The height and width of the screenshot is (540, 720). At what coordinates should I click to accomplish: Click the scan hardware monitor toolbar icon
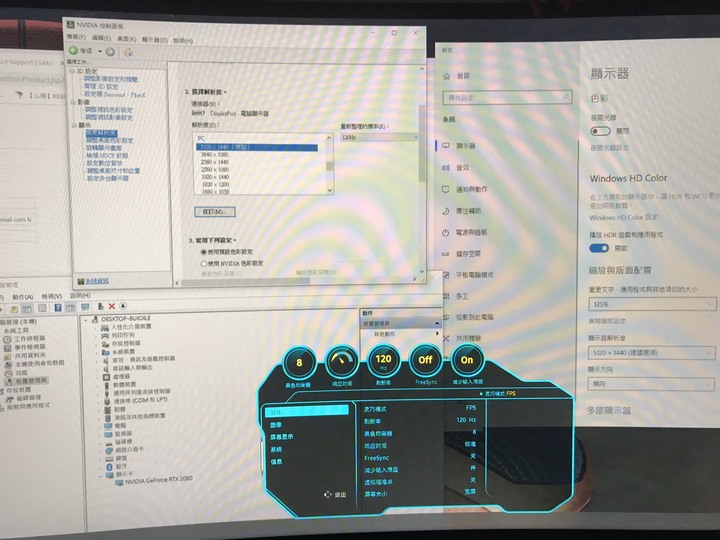[x=85, y=307]
